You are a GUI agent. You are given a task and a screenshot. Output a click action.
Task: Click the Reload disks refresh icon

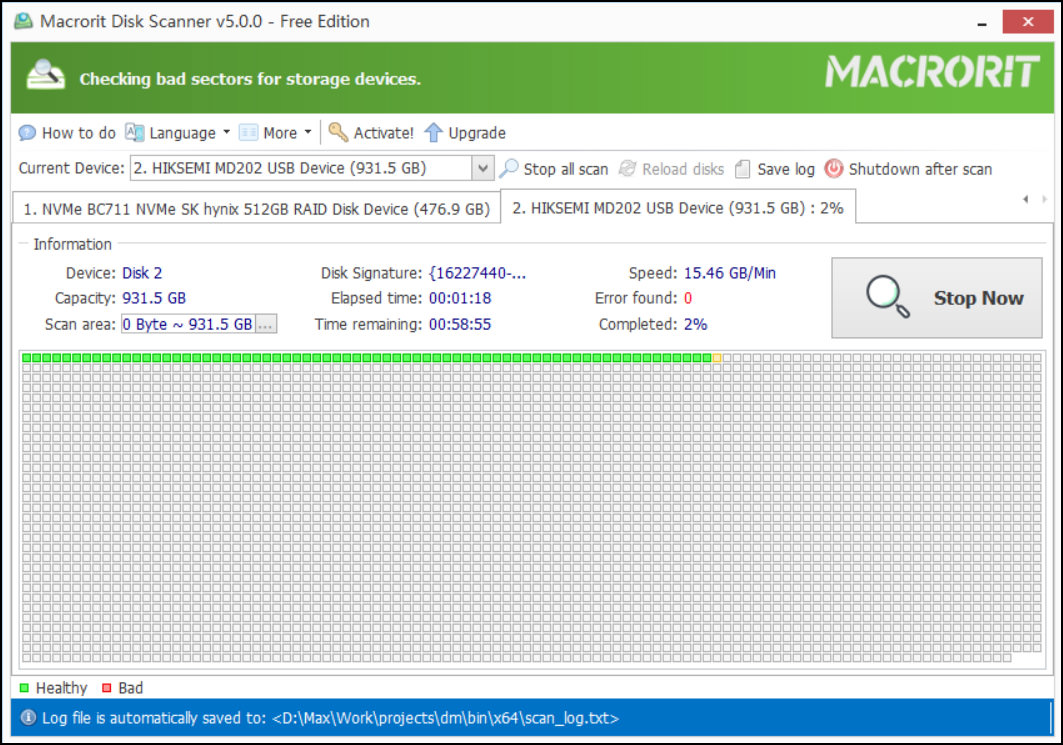(x=628, y=169)
